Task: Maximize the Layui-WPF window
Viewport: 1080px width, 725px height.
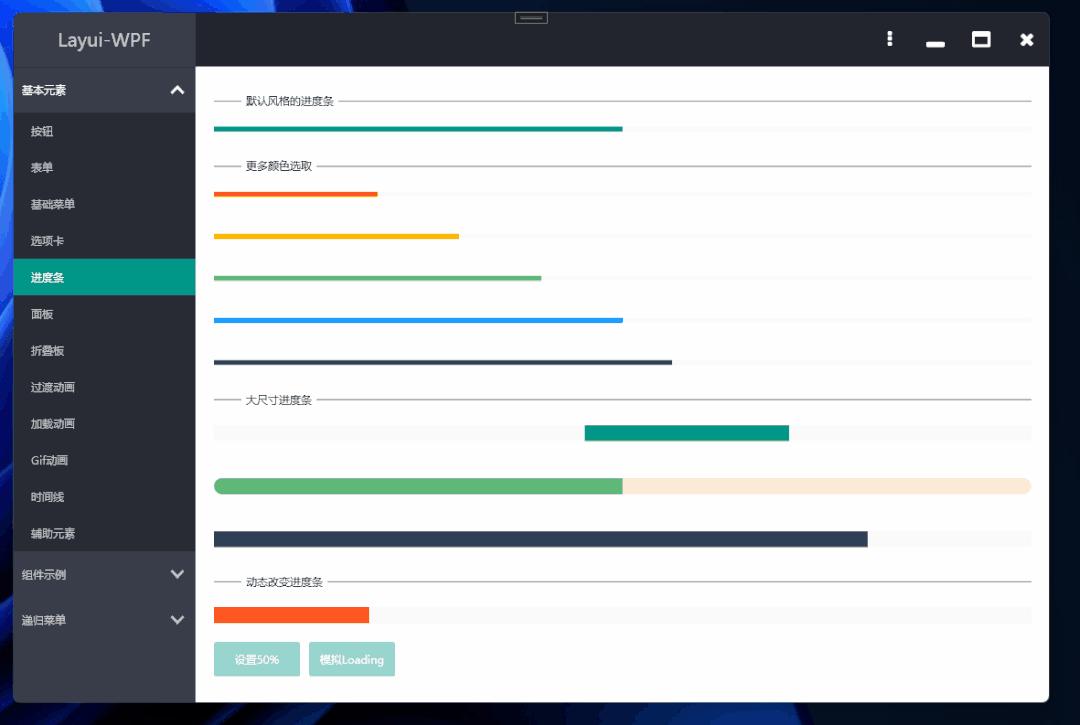Action: click(x=981, y=39)
